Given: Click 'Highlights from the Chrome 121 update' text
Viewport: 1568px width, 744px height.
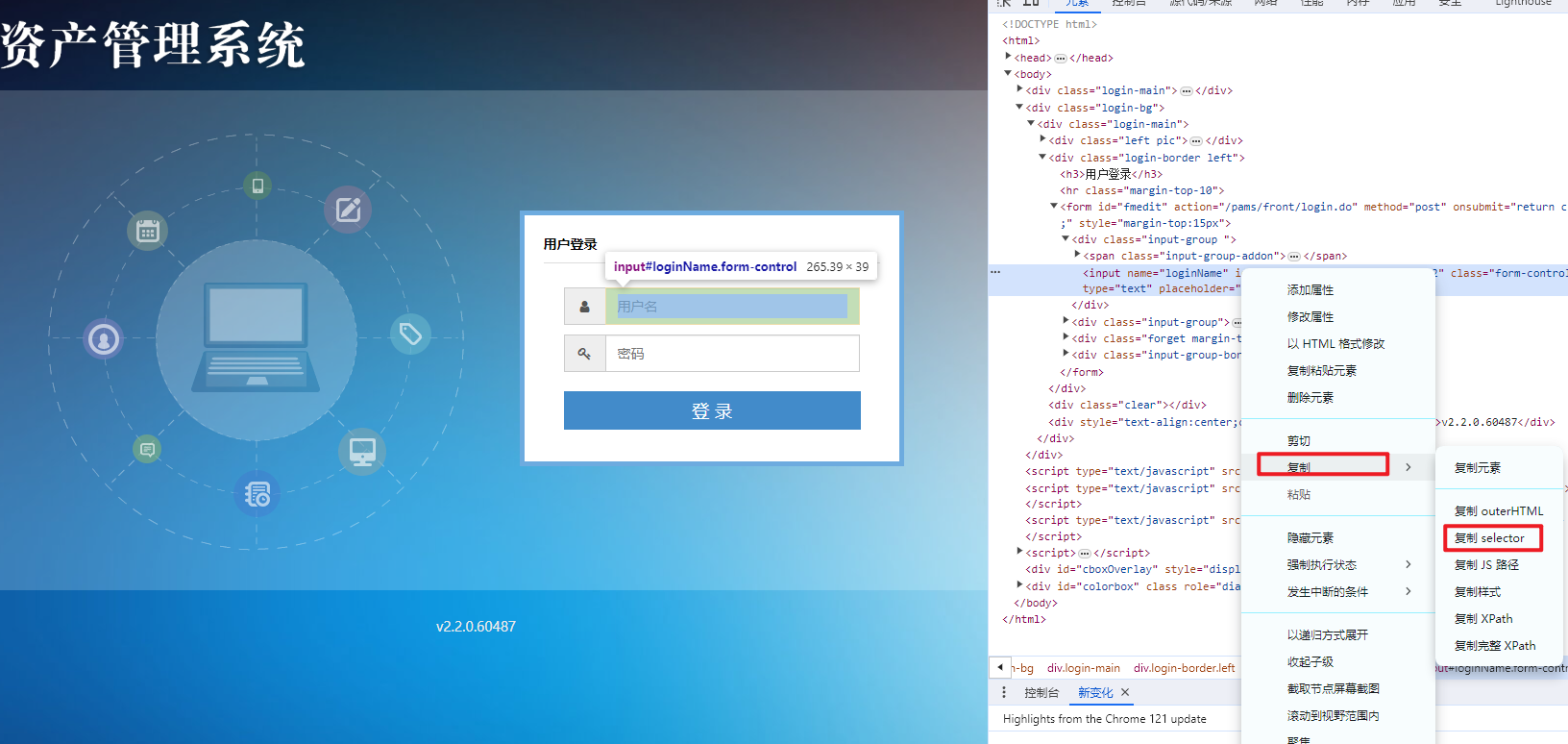Looking at the screenshot, I should tap(1105, 719).
